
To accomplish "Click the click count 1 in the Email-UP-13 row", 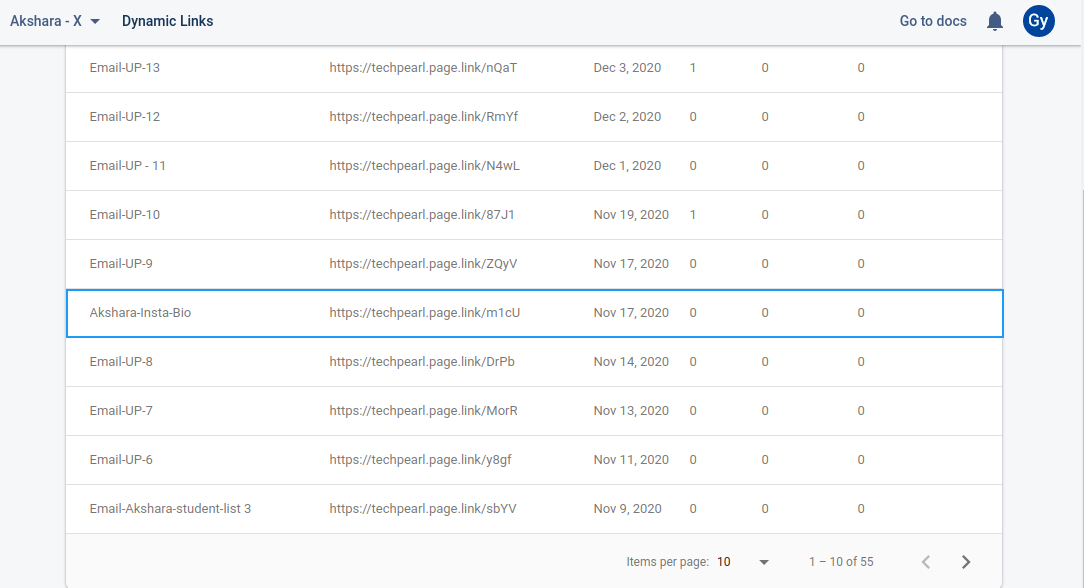I will click(x=693, y=68).
